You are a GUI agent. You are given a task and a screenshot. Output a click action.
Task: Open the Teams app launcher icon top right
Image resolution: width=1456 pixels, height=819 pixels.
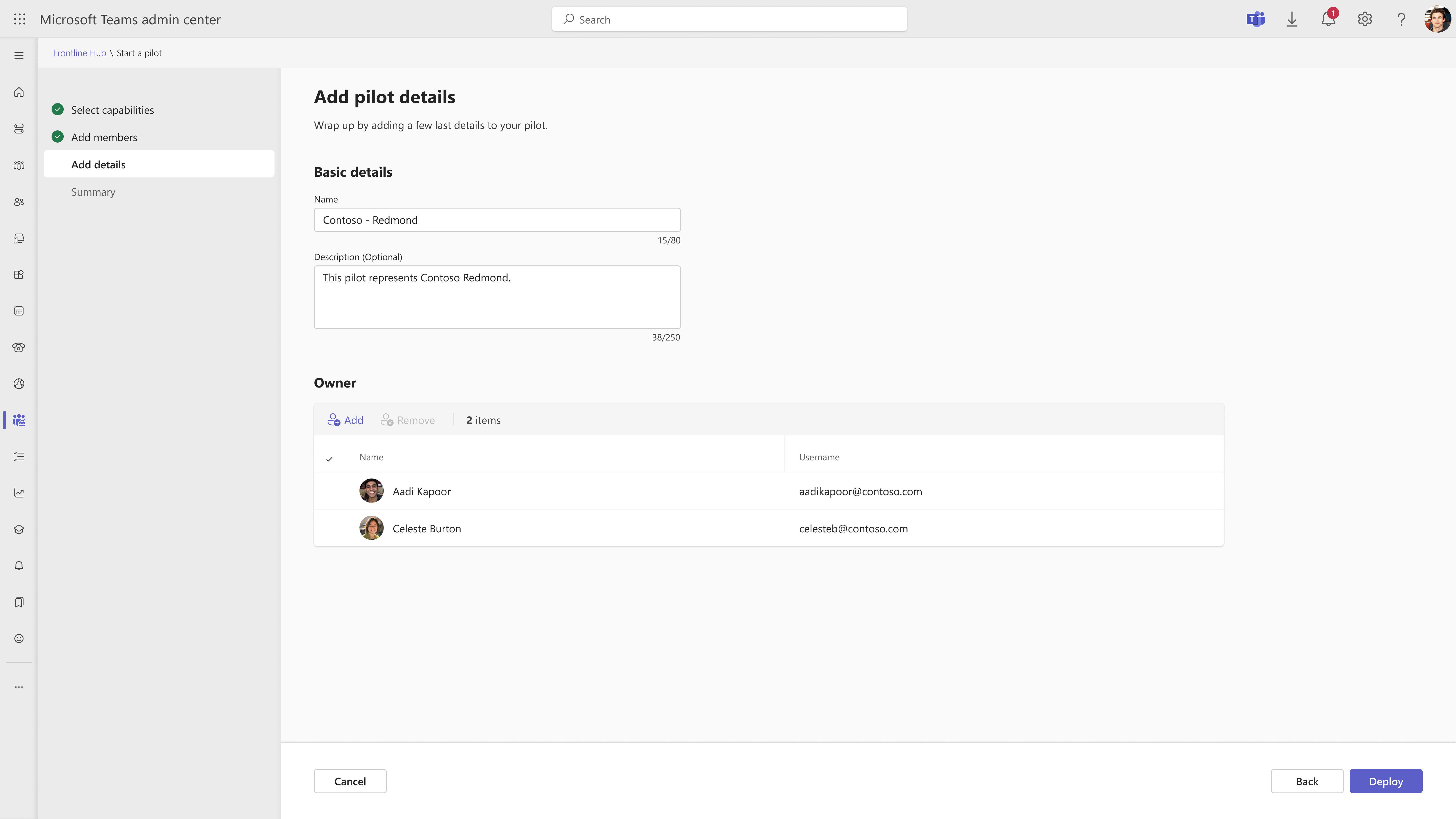point(1255,19)
